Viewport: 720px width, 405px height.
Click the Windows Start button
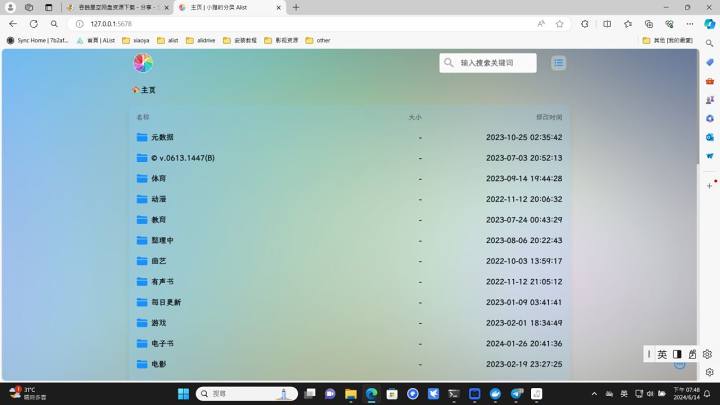coord(183,394)
